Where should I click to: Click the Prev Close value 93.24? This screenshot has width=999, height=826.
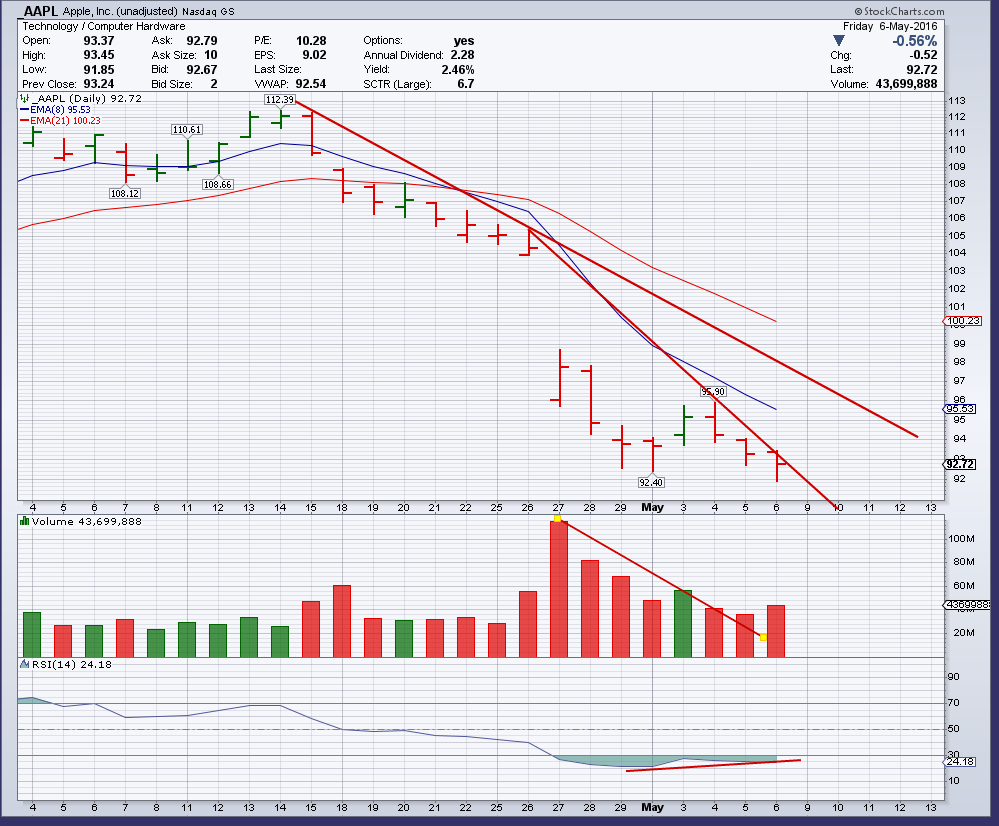99,83
